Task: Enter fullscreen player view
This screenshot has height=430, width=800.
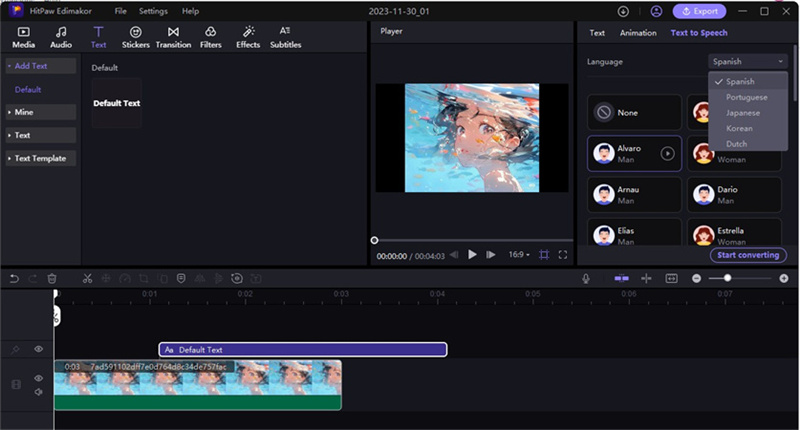Action: (563, 255)
